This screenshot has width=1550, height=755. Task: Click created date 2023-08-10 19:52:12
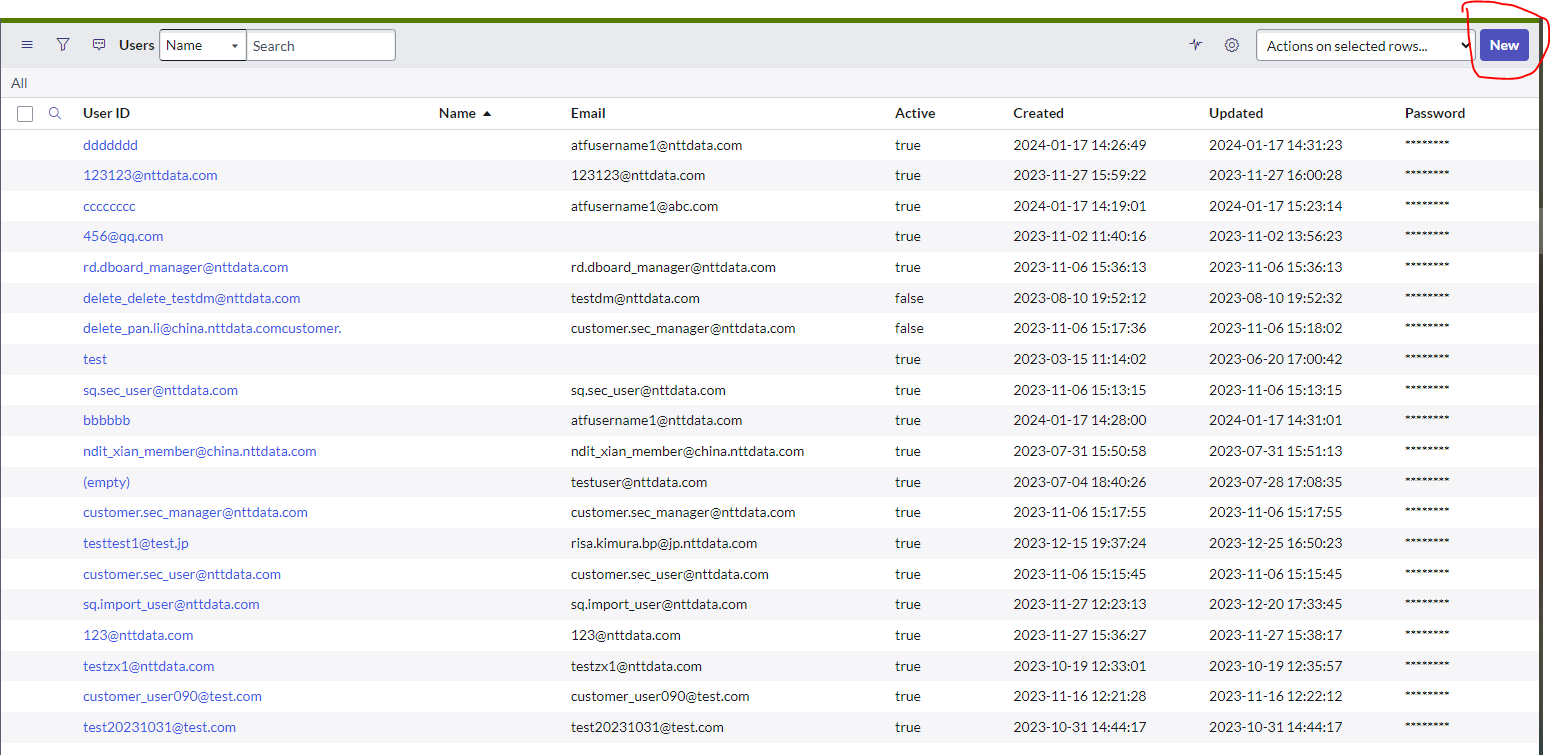pos(1080,298)
